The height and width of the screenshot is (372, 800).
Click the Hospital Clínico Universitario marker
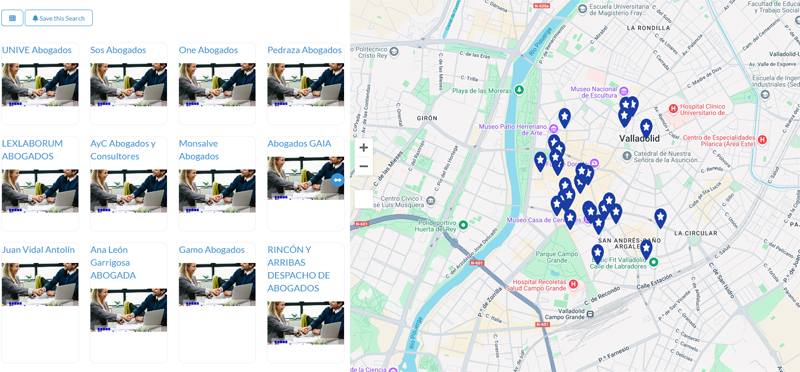(x=673, y=109)
